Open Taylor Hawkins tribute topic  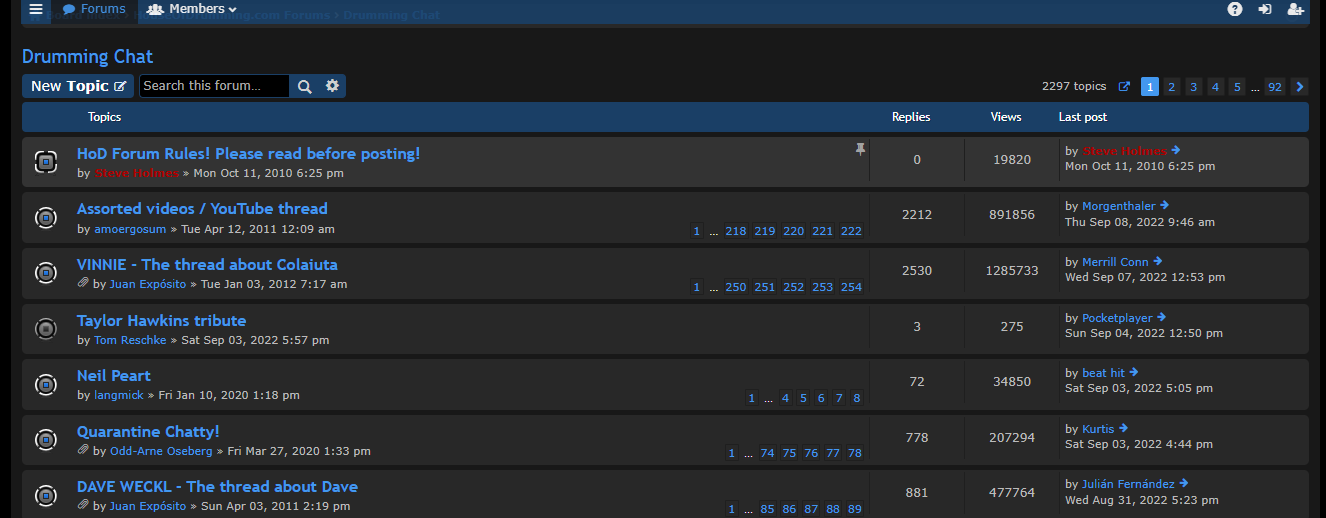tap(161, 320)
